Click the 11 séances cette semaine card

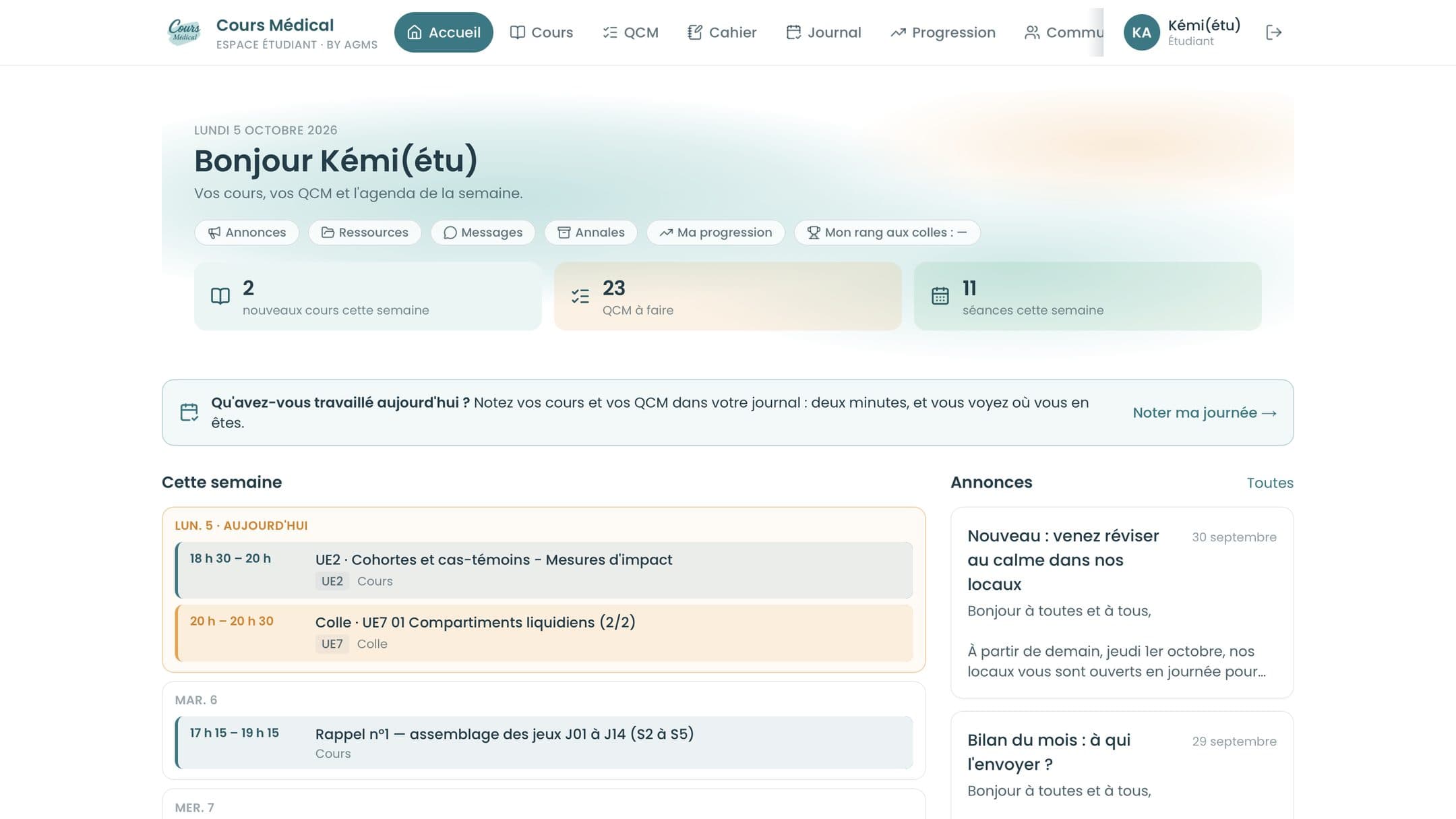(1088, 296)
